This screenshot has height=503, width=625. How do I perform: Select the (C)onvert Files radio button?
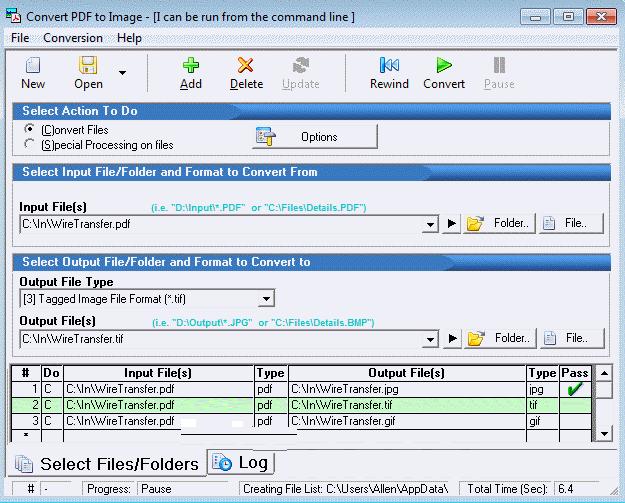click(29, 129)
